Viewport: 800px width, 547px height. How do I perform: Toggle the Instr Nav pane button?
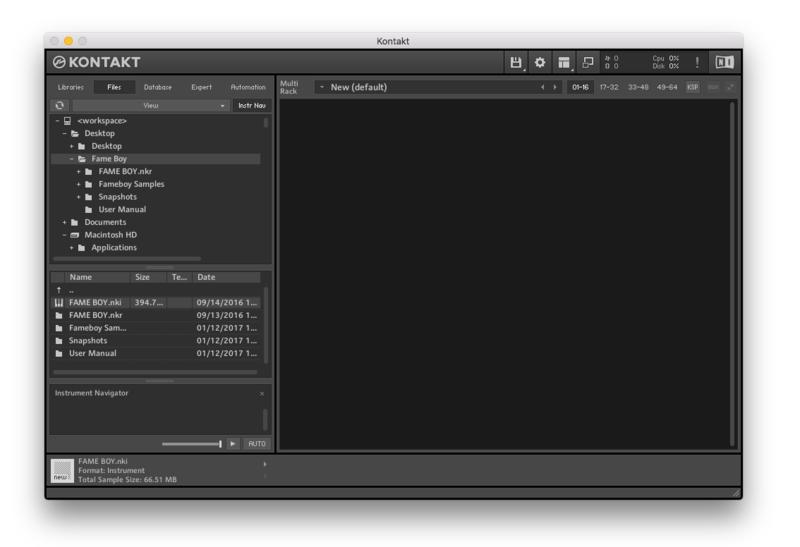point(251,105)
